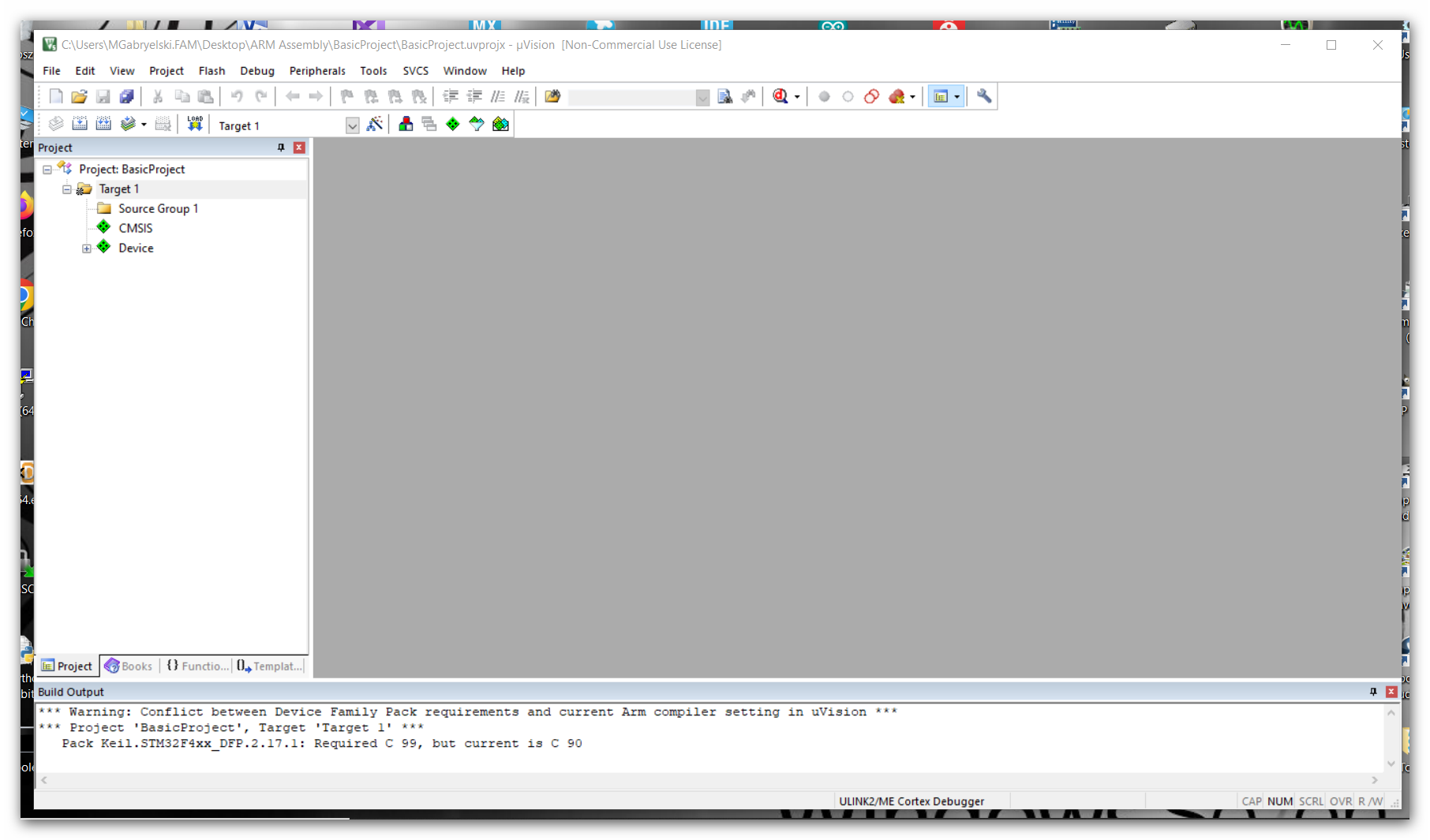Navigate backwards with the left arrow icon
This screenshot has width=1430, height=840.
[x=292, y=96]
